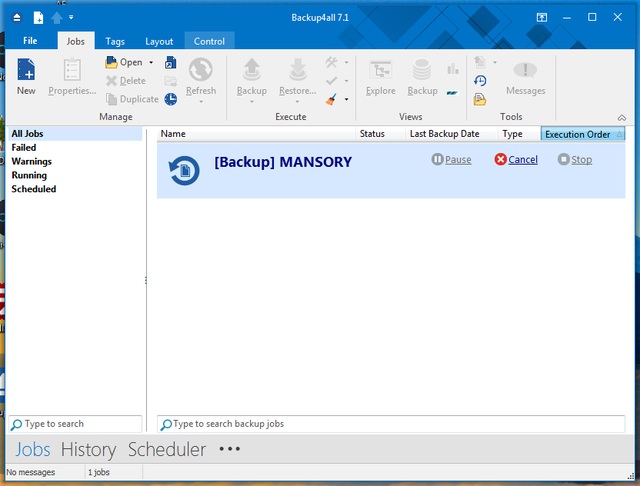This screenshot has width=640, height=486.
Task: Pause the running MANSORY backup
Action: 451,160
